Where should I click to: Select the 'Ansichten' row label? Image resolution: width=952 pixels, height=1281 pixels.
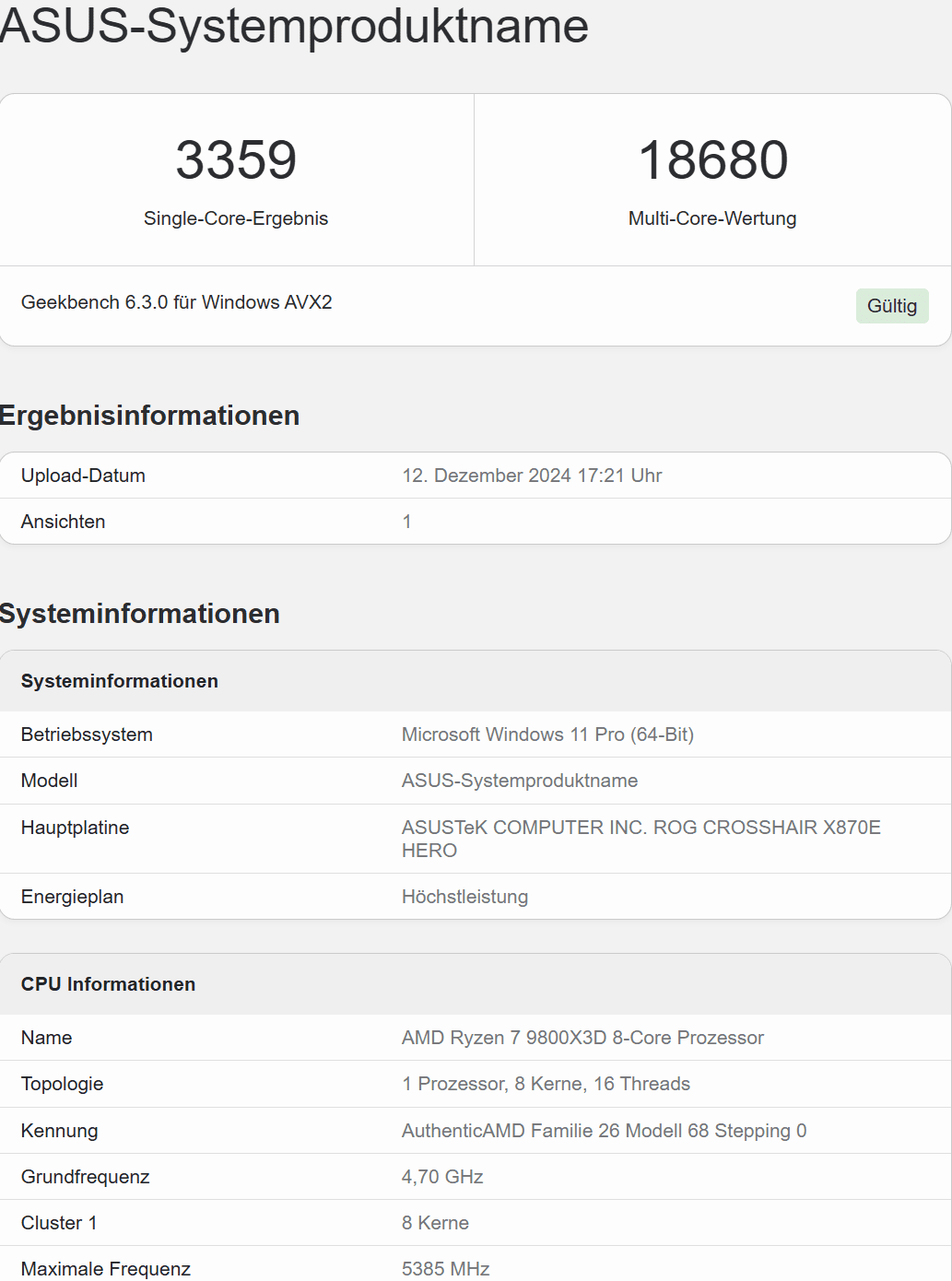[x=64, y=522]
